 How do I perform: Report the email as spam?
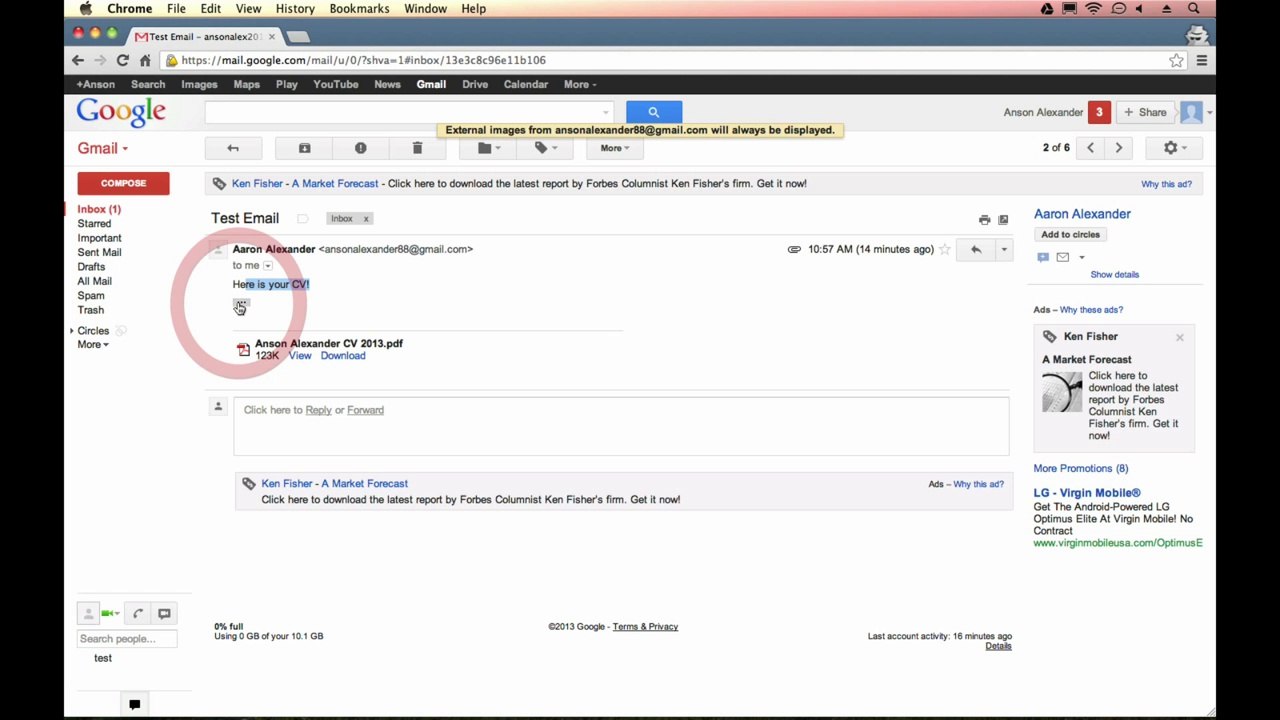[361, 148]
